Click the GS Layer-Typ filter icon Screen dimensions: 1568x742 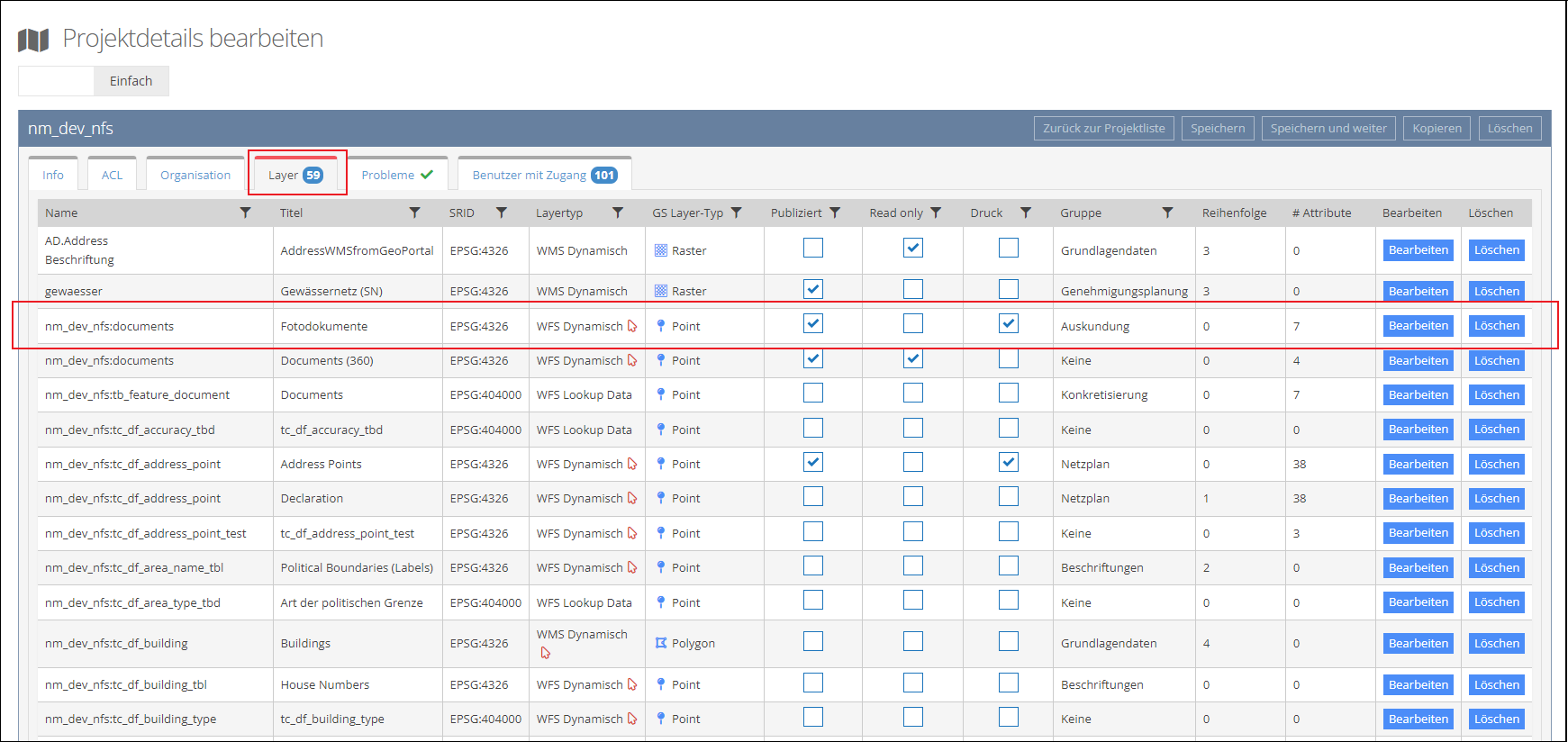click(x=737, y=213)
